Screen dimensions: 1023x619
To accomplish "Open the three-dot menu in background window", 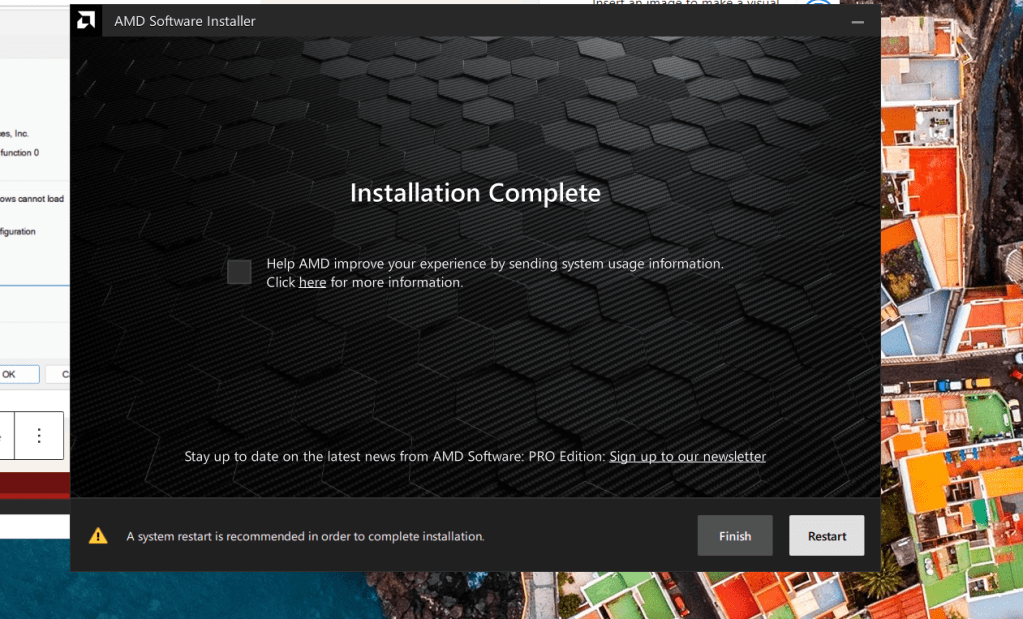I will point(39,435).
